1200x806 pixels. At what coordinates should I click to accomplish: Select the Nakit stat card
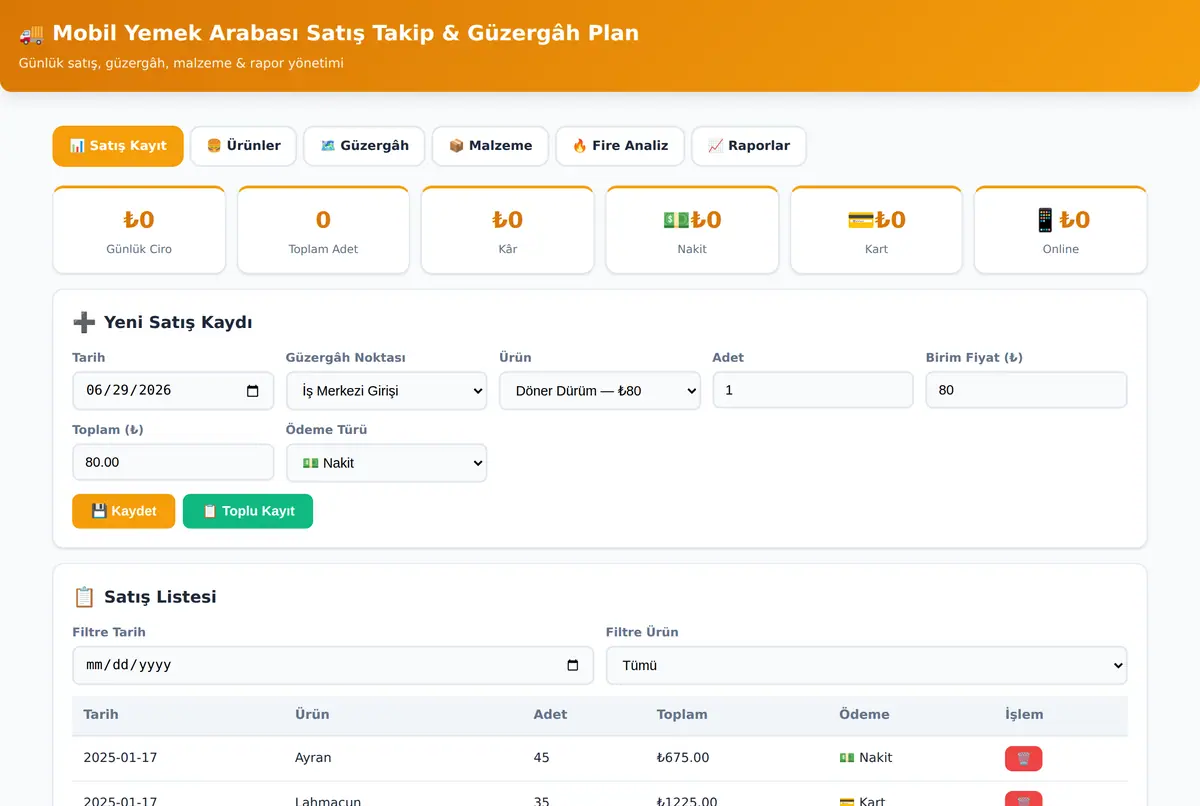tap(692, 230)
